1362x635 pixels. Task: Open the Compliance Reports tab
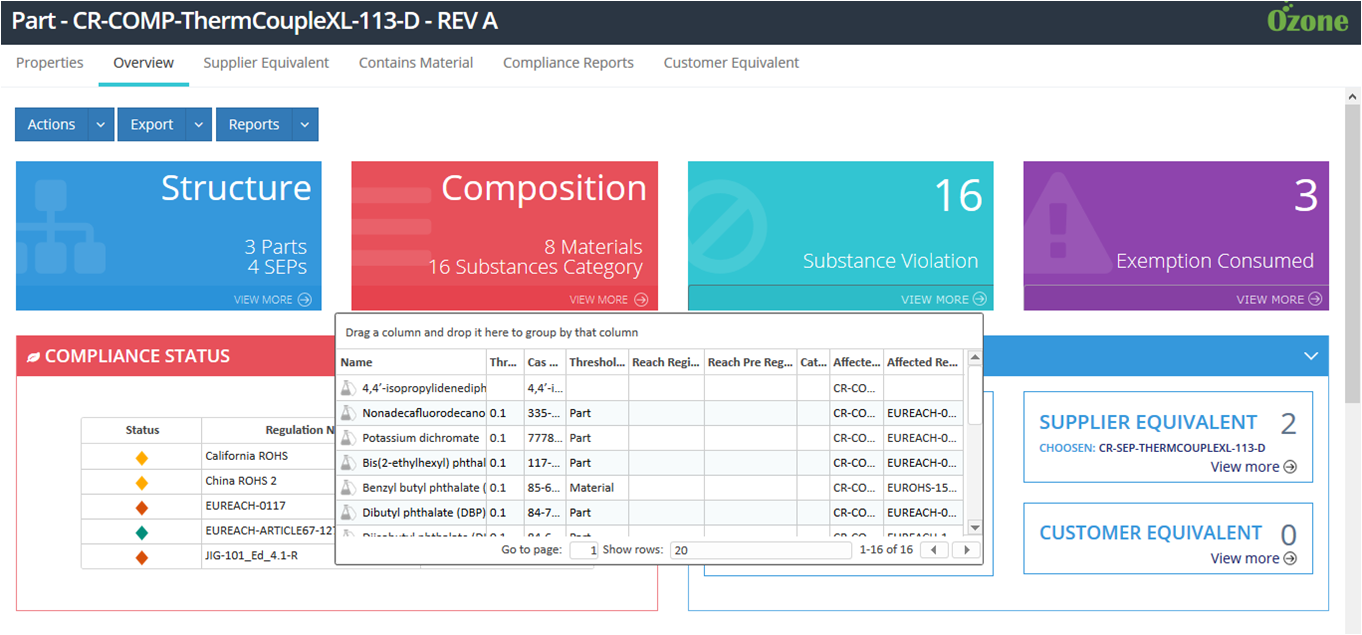tap(568, 63)
